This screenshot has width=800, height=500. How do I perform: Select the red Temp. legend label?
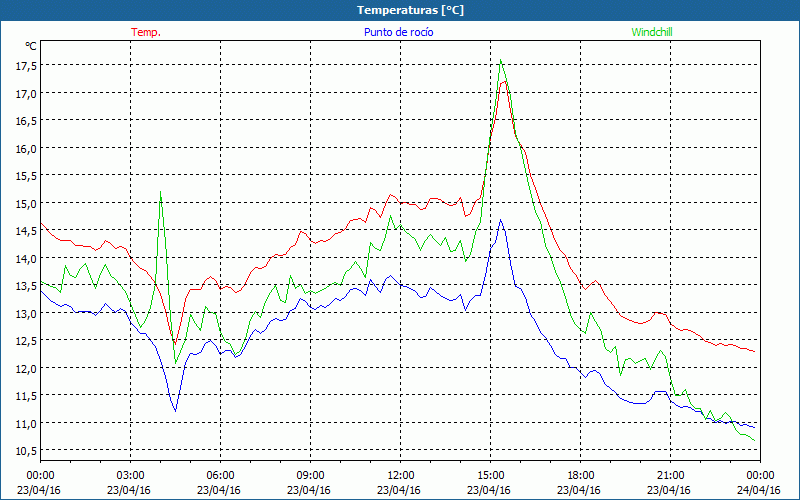[x=146, y=32]
